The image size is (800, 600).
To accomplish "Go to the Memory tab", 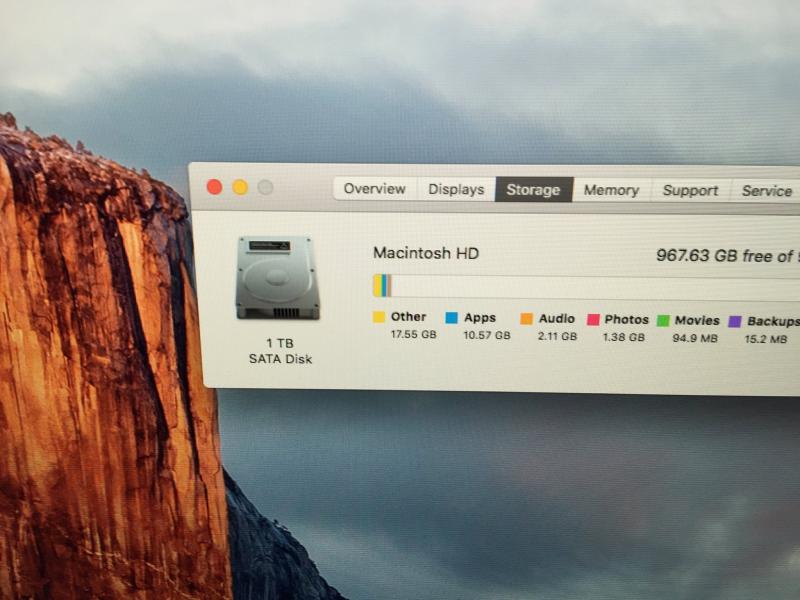I will coord(611,190).
